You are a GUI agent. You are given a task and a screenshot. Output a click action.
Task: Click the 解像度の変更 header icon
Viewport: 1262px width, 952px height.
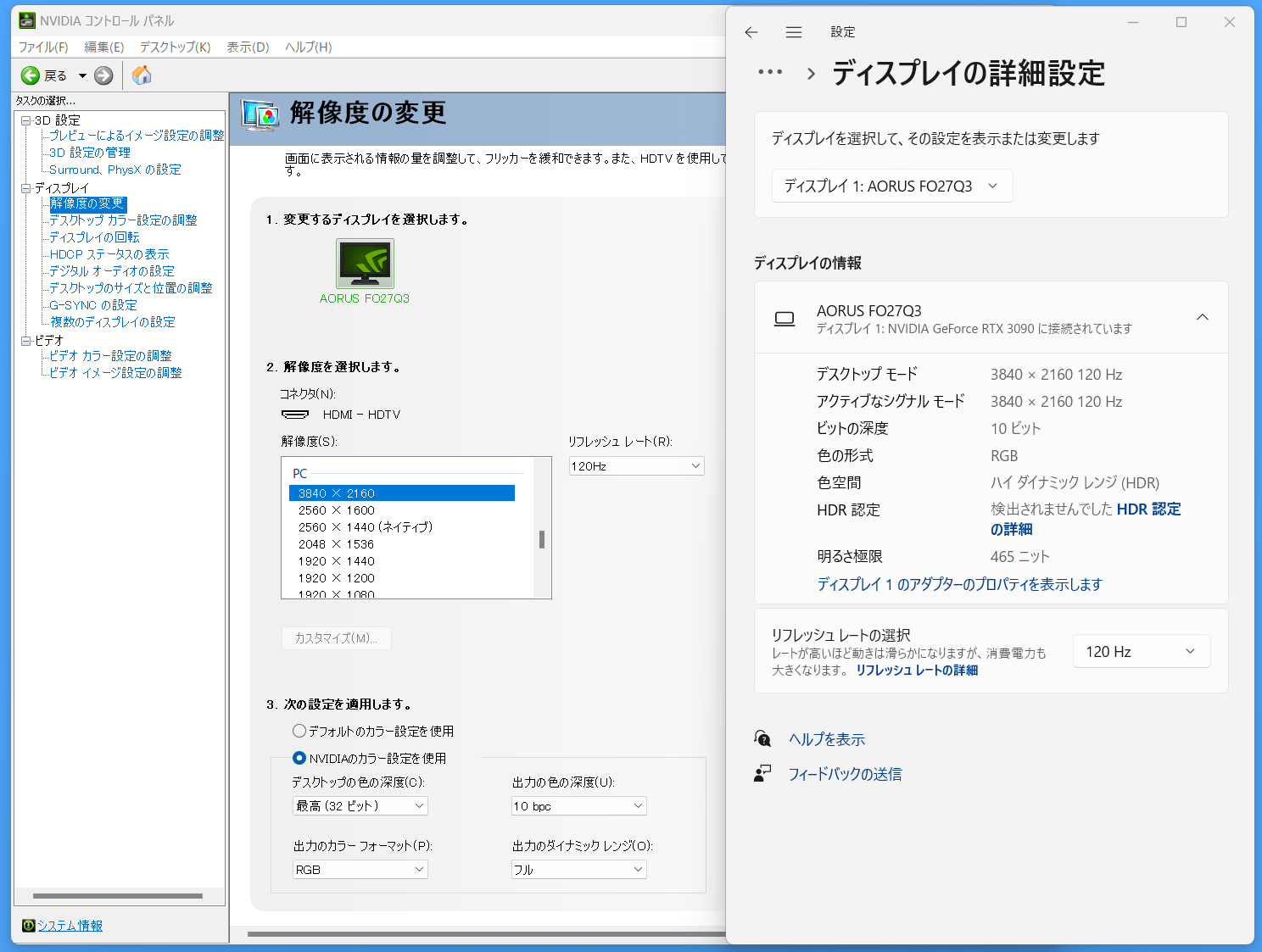coord(260,114)
